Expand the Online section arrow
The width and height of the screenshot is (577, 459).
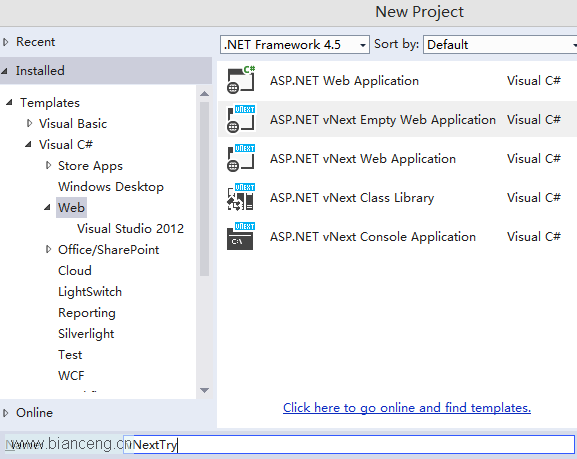5,413
